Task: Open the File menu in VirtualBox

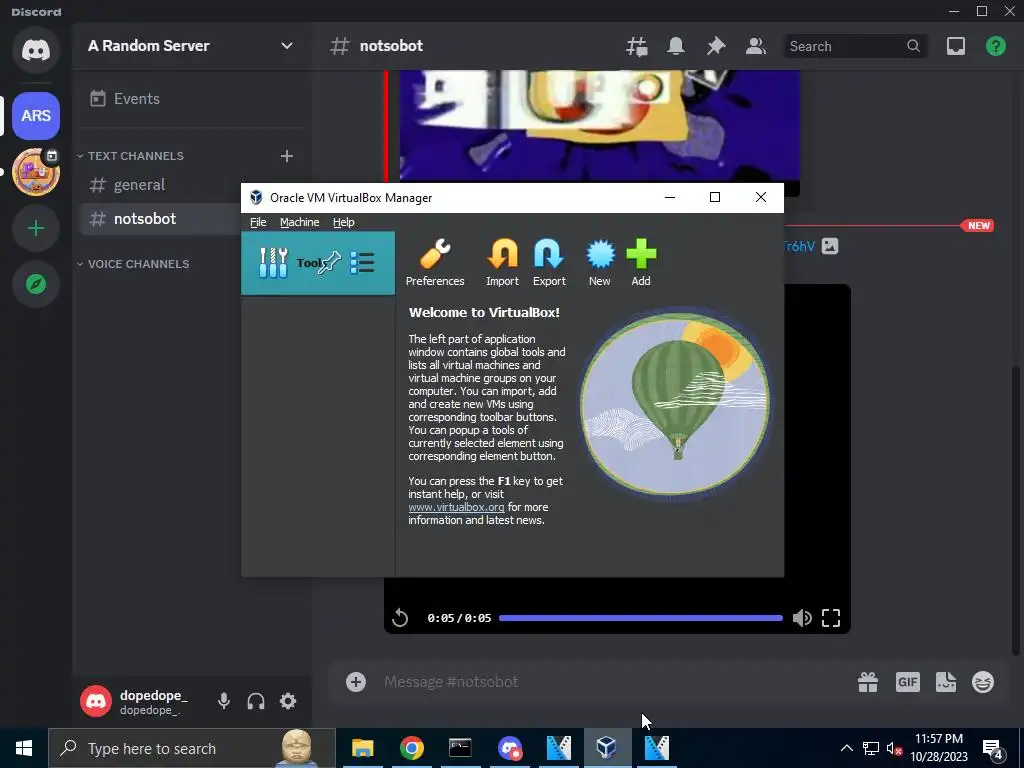Action: coord(258,222)
